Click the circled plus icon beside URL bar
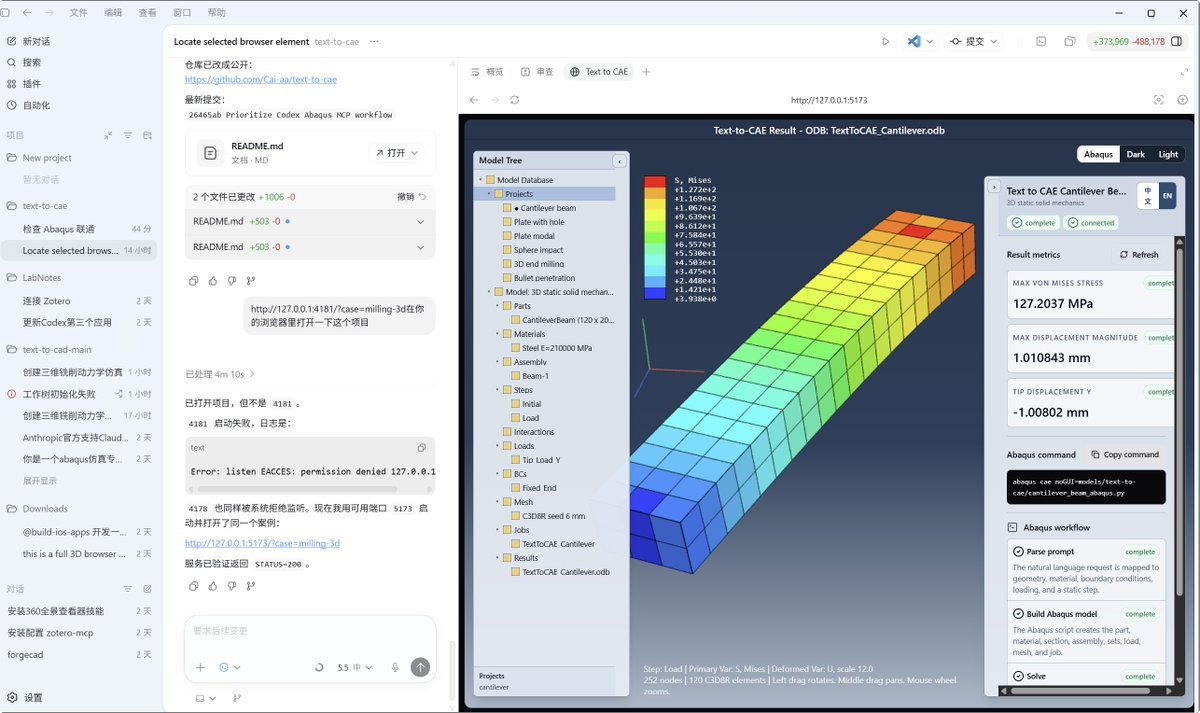1200x713 pixels. pyautogui.click(x=1183, y=100)
